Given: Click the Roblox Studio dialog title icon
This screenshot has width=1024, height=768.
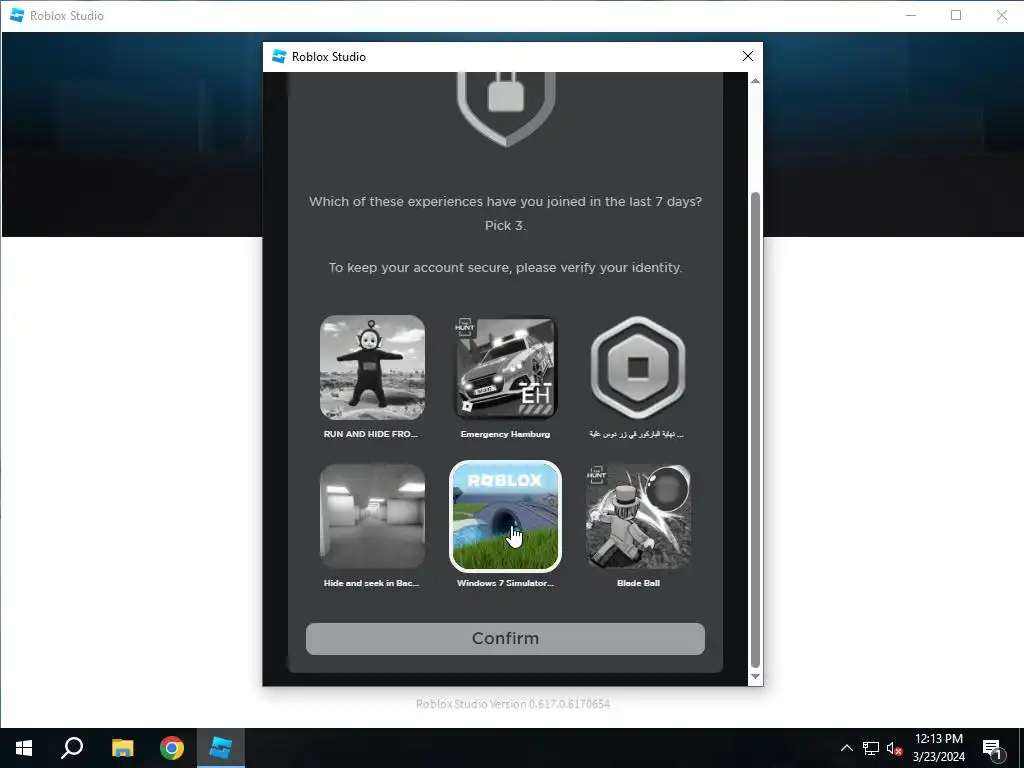Looking at the screenshot, I should pos(279,56).
